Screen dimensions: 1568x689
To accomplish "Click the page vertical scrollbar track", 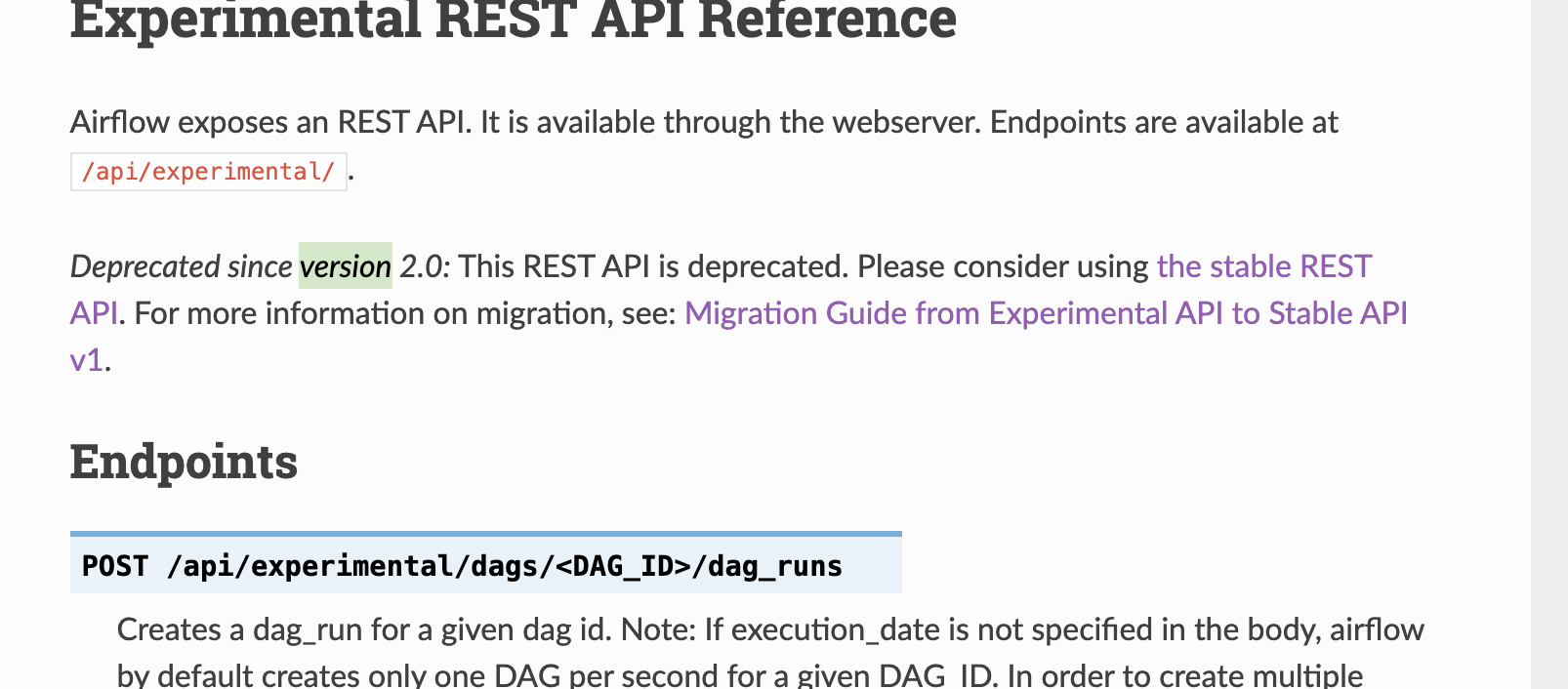I will [1549, 344].
